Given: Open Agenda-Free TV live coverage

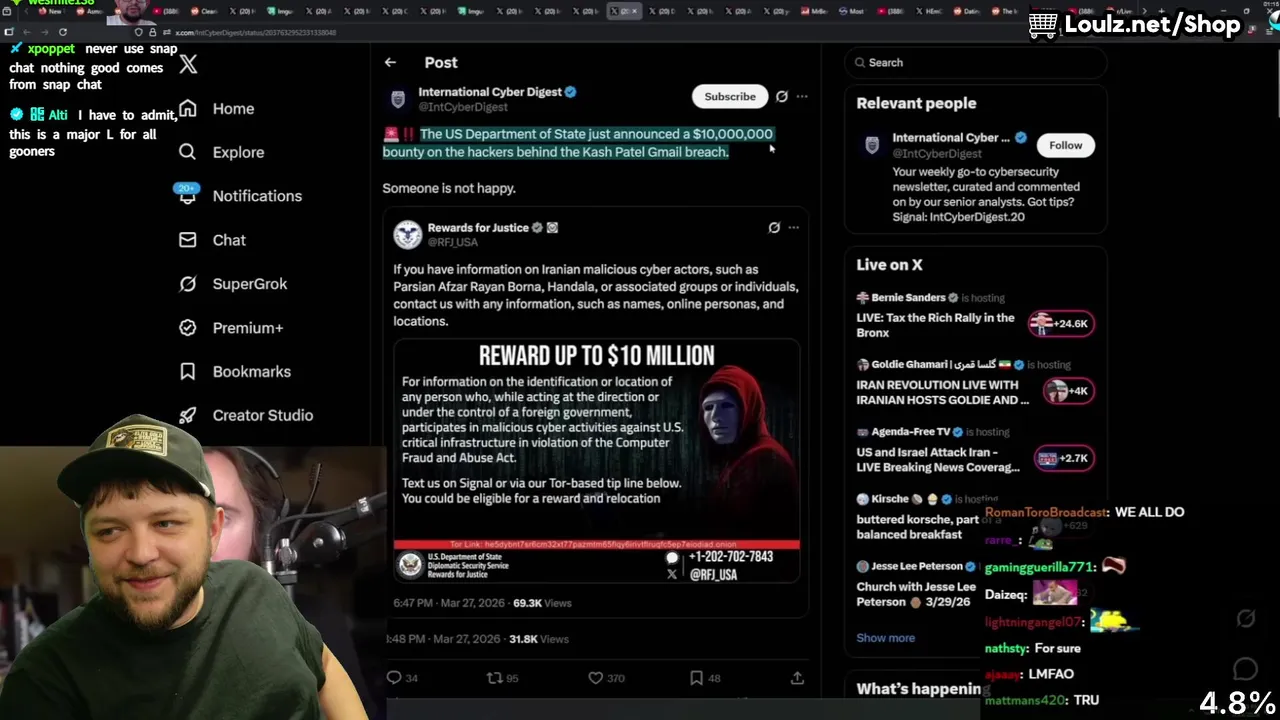Looking at the screenshot, I should [938, 459].
